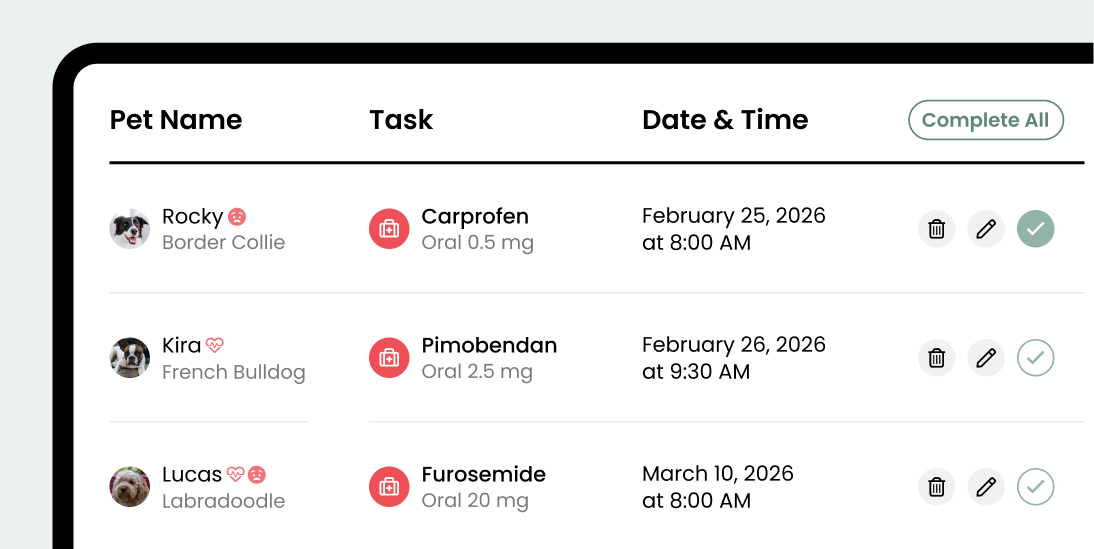Delete Rocky's Carprofen task with trash icon

coord(936,229)
